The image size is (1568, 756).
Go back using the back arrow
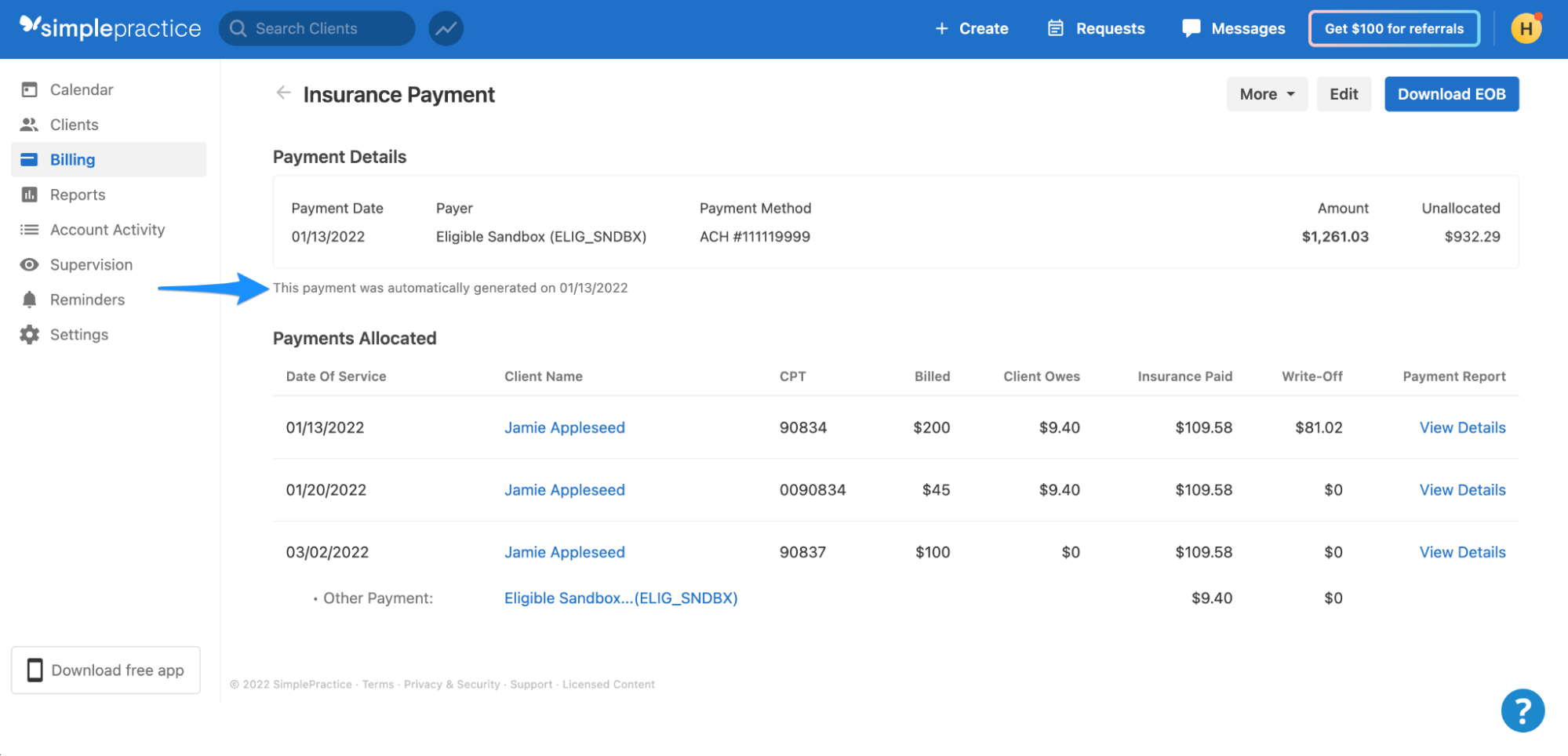283,93
